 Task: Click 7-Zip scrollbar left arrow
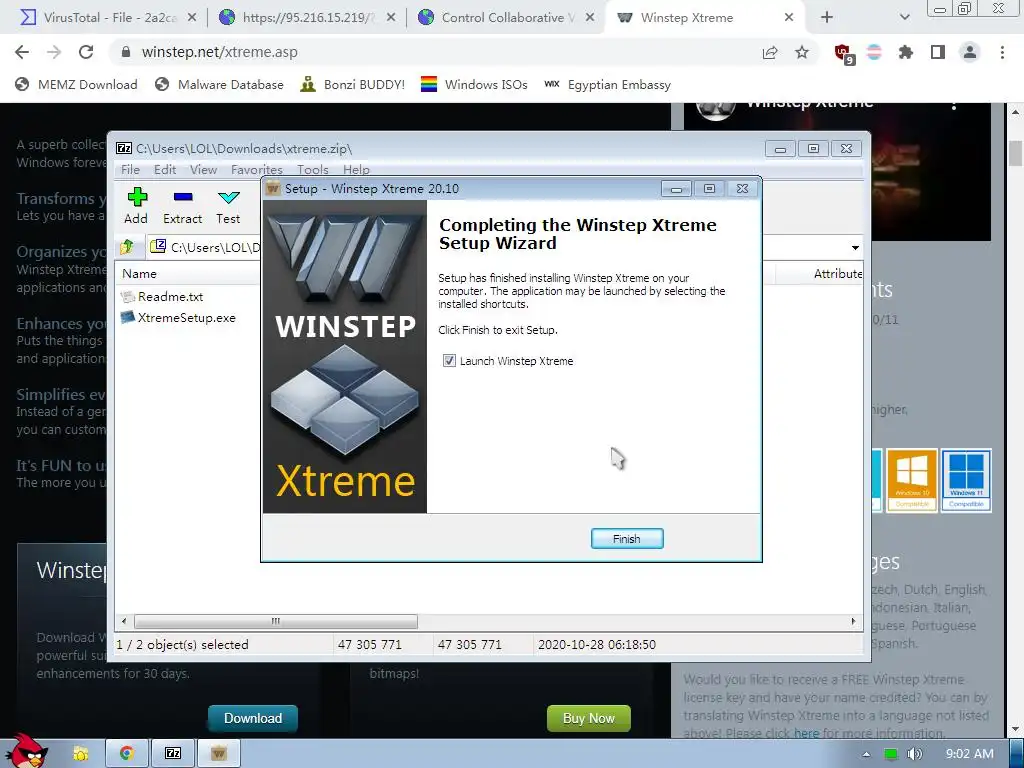(124, 621)
